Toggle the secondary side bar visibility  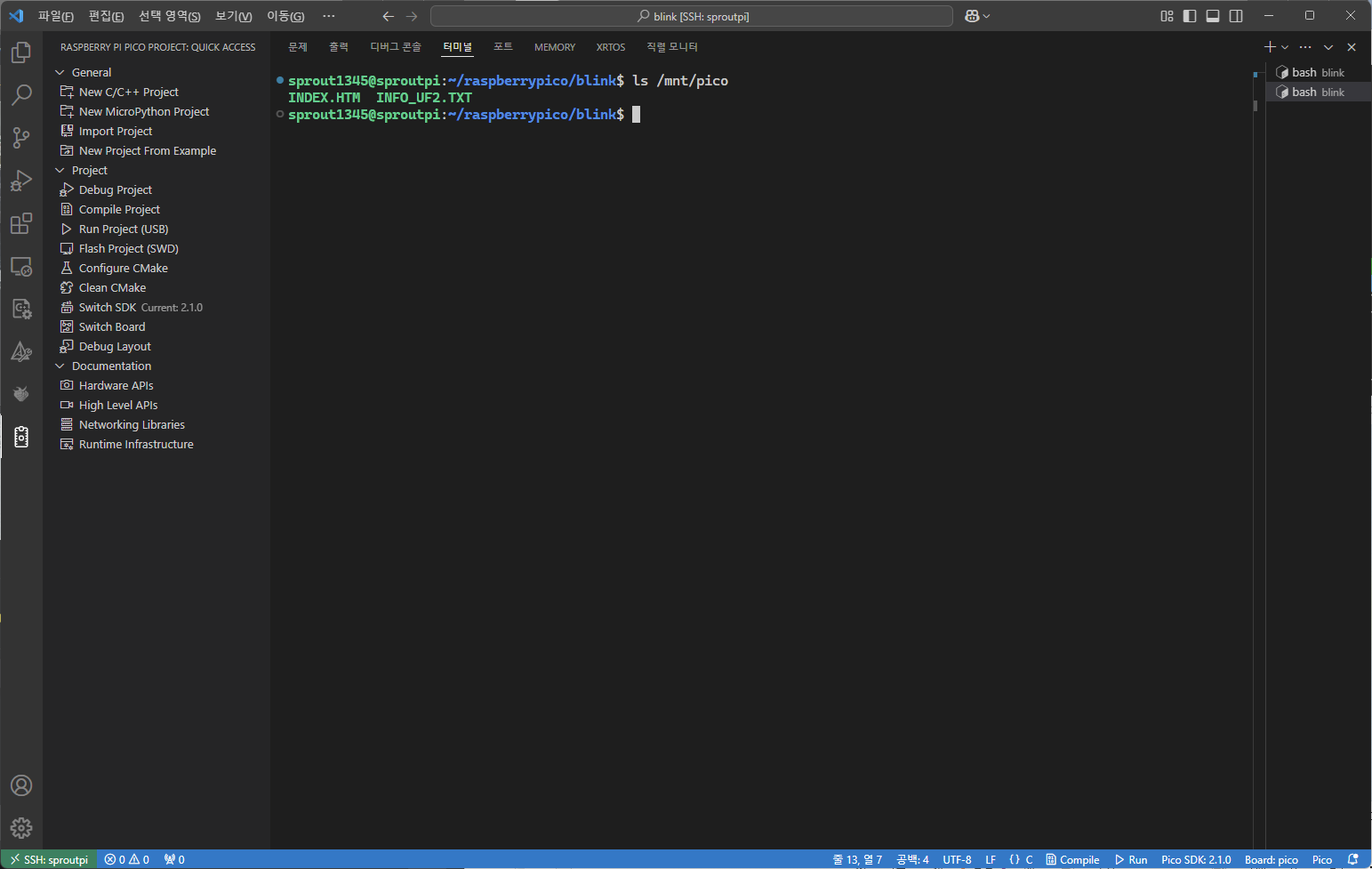tap(1236, 16)
